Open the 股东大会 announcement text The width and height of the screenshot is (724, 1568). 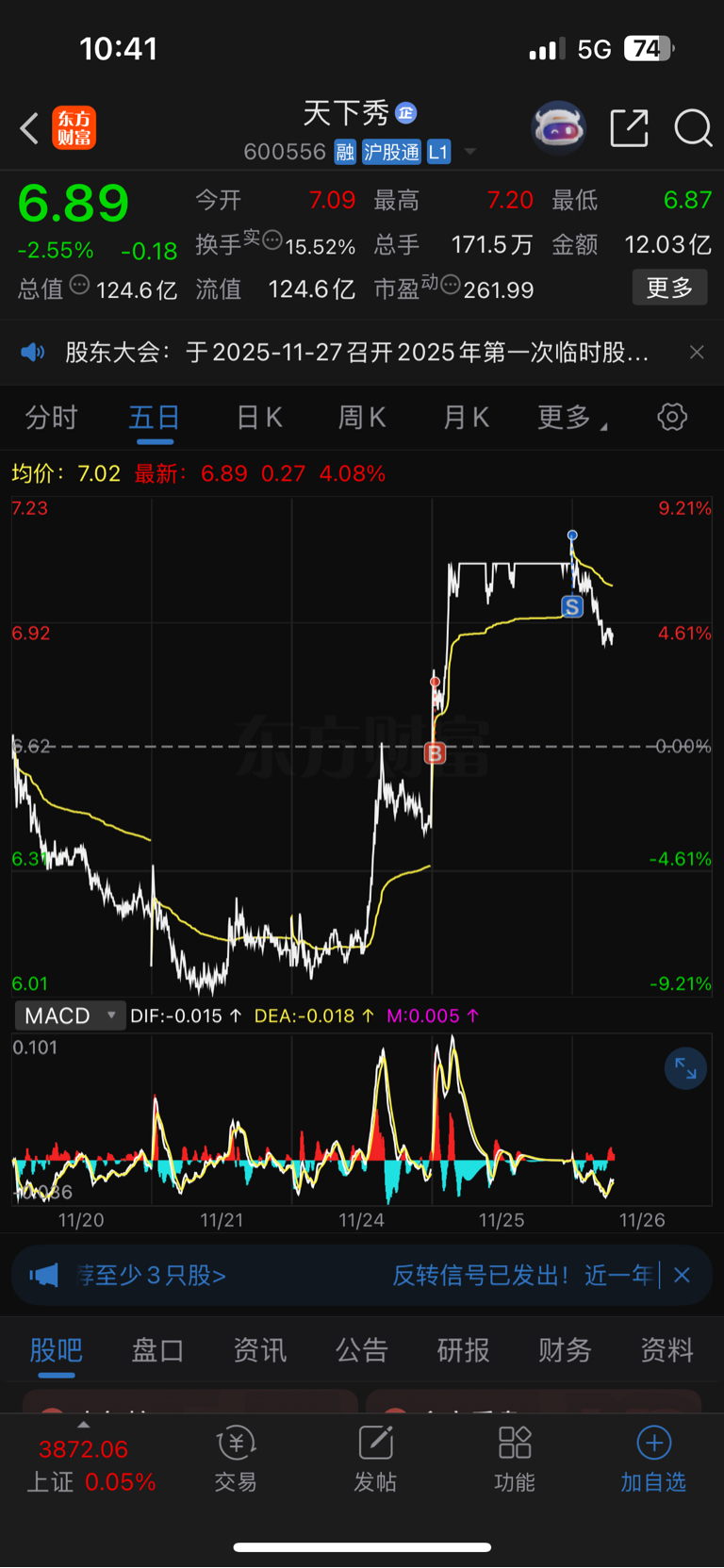356,353
